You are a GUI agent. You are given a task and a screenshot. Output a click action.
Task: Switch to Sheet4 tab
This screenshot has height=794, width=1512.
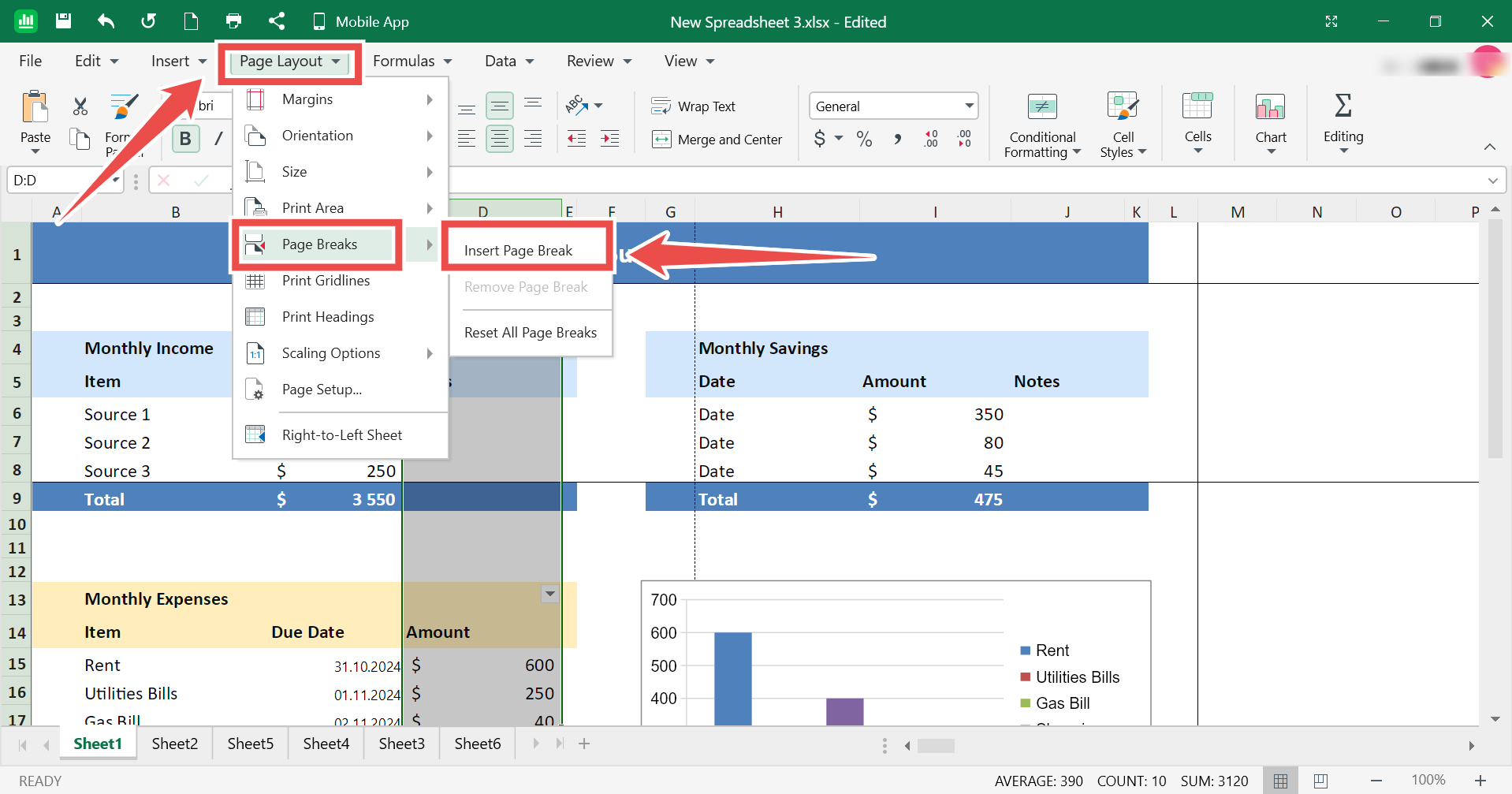(326, 744)
